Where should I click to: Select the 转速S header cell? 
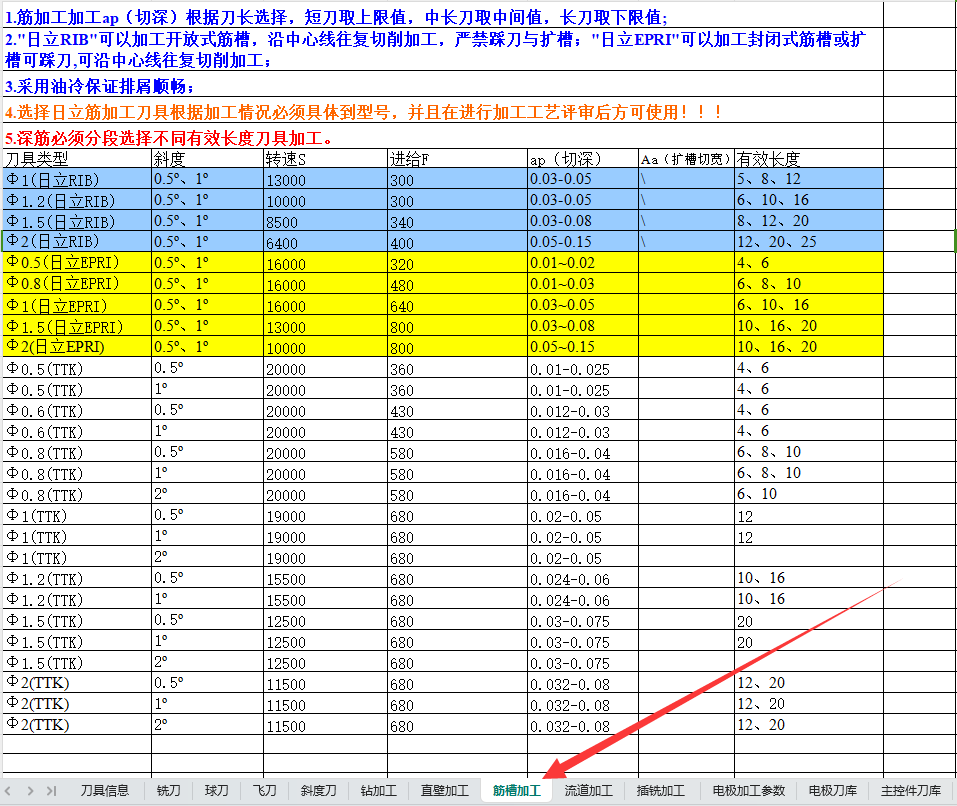tap(325, 159)
